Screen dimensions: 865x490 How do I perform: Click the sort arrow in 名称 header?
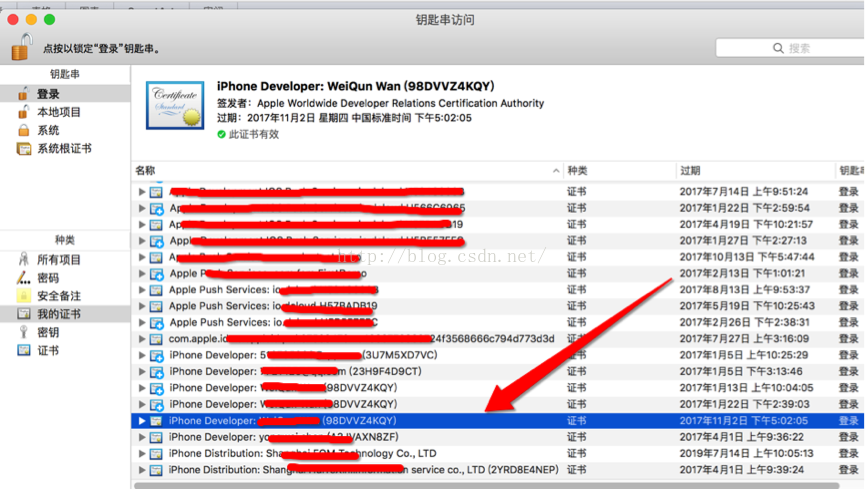pos(556,171)
